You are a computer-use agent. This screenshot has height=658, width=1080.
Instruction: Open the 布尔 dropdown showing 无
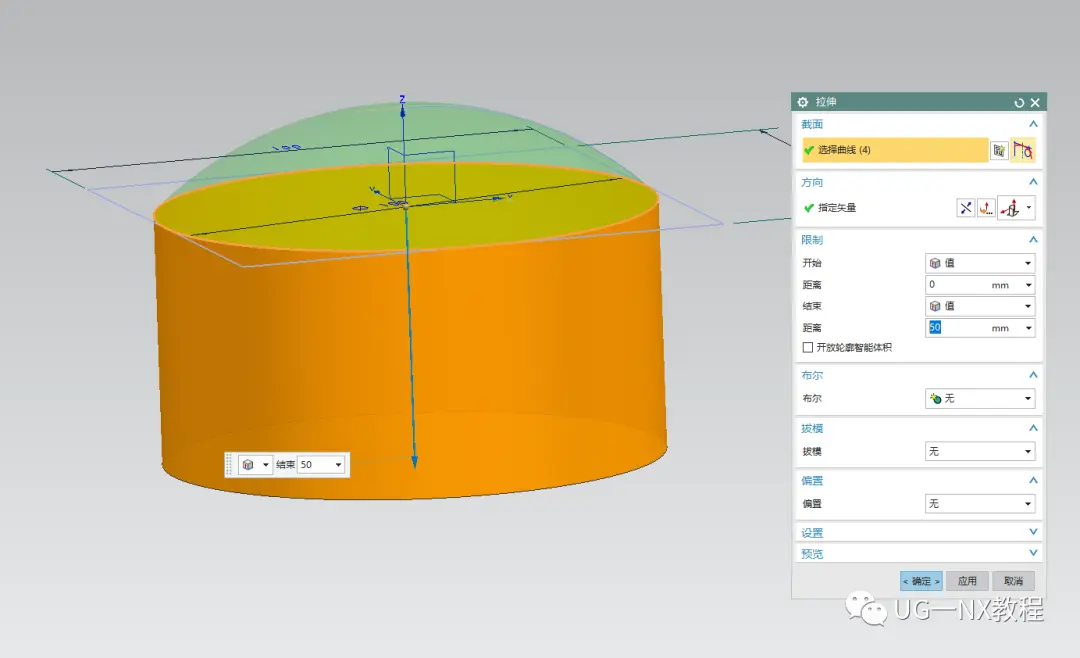pyautogui.click(x=979, y=398)
